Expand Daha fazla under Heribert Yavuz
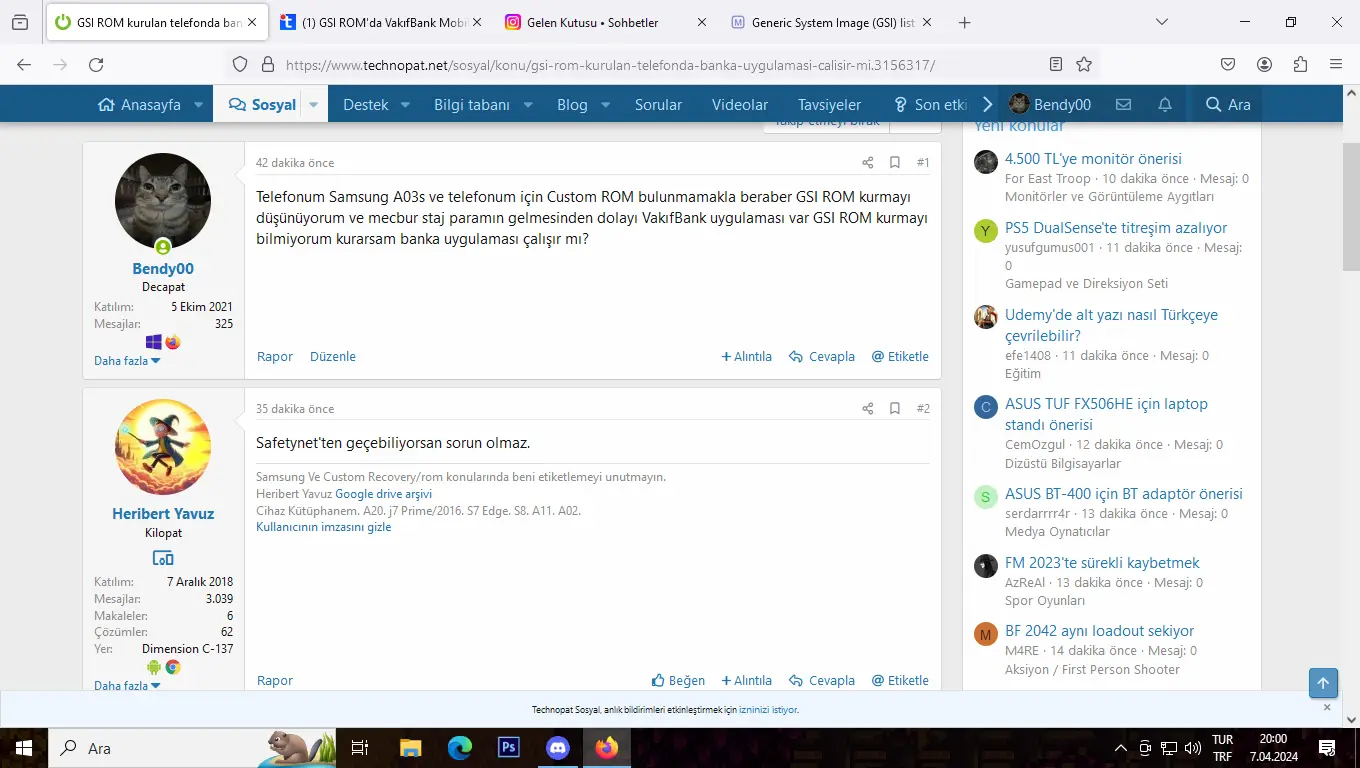This screenshot has width=1360, height=768. tap(127, 686)
